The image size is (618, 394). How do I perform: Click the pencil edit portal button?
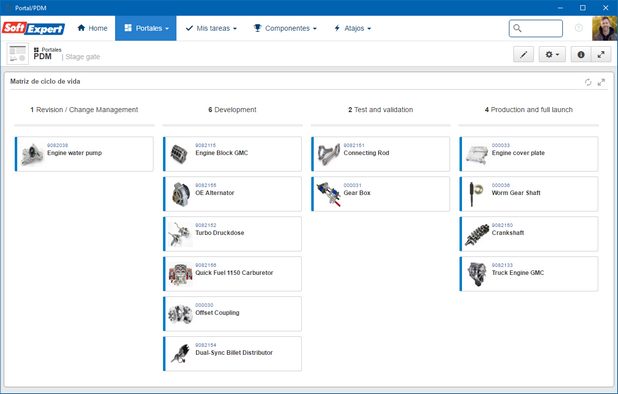coord(523,55)
